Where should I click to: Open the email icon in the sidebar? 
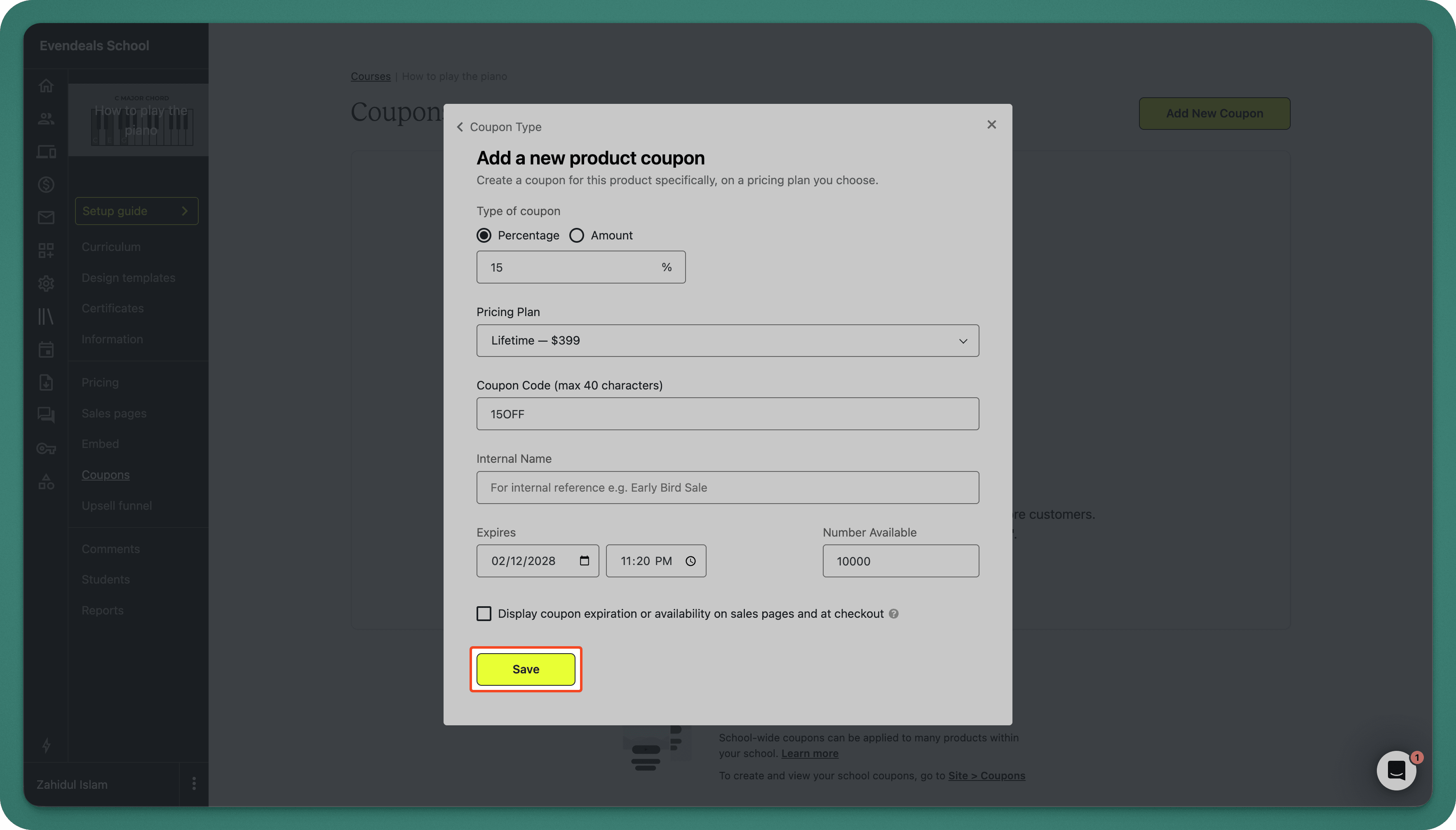click(46, 217)
